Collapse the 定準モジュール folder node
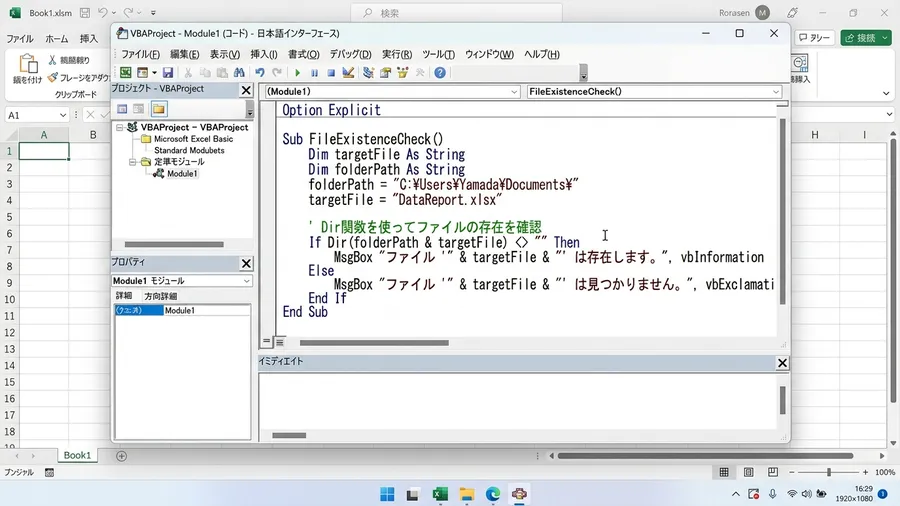The image size is (900, 506). click(x=133, y=162)
